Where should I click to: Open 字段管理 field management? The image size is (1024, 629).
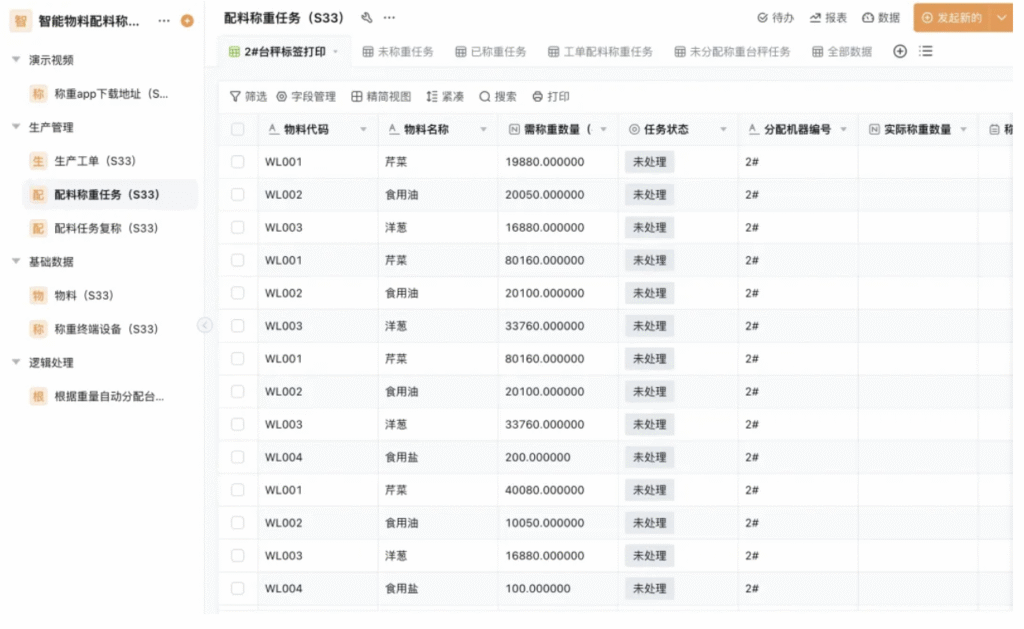pos(306,97)
